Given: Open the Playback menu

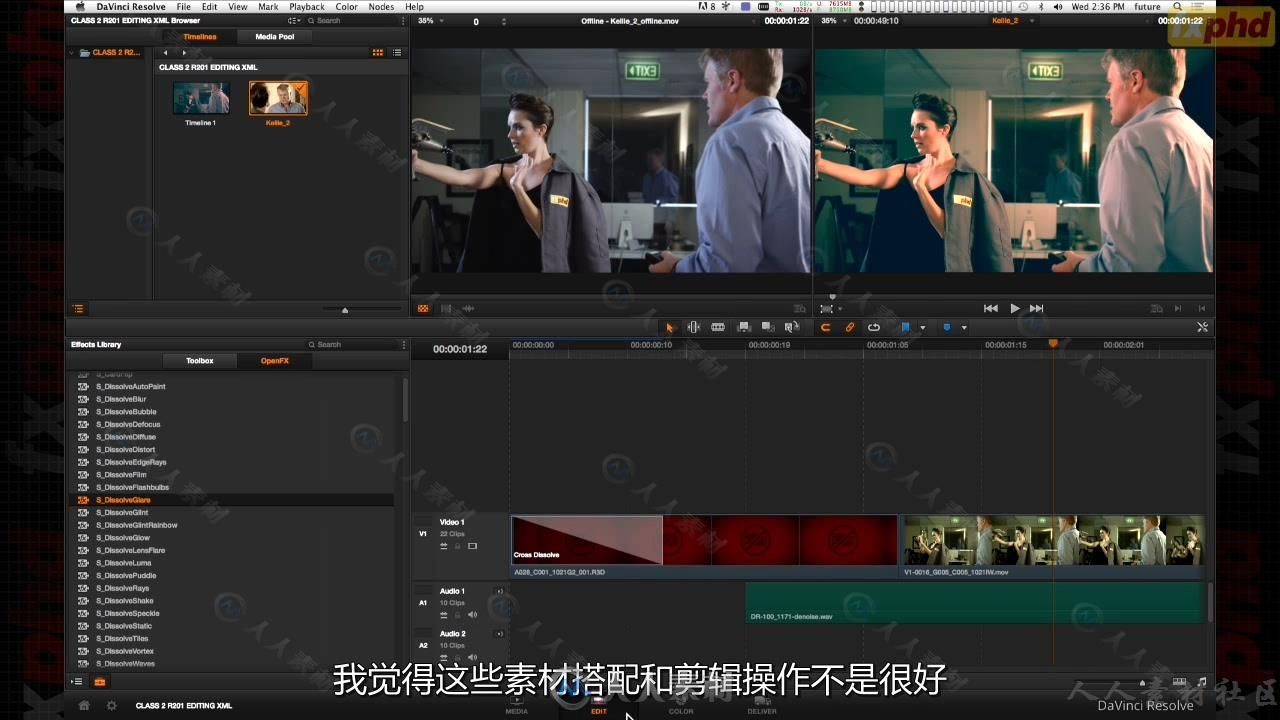Looking at the screenshot, I should (307, 7).
